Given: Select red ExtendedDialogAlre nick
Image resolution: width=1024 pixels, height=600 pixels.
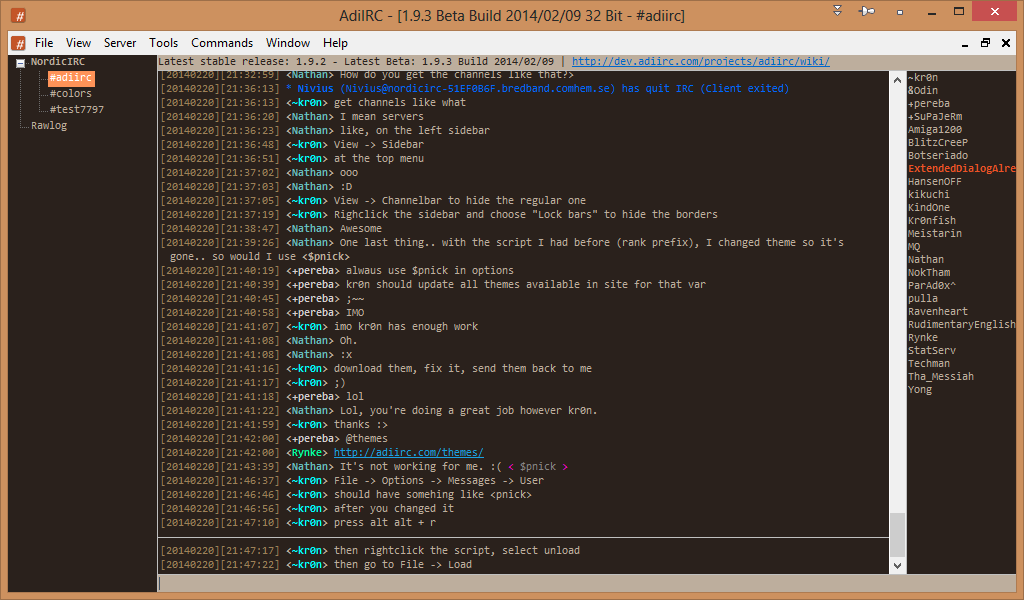Looking at the screenshot, I should pyautogui.click(x=961, y=168).
